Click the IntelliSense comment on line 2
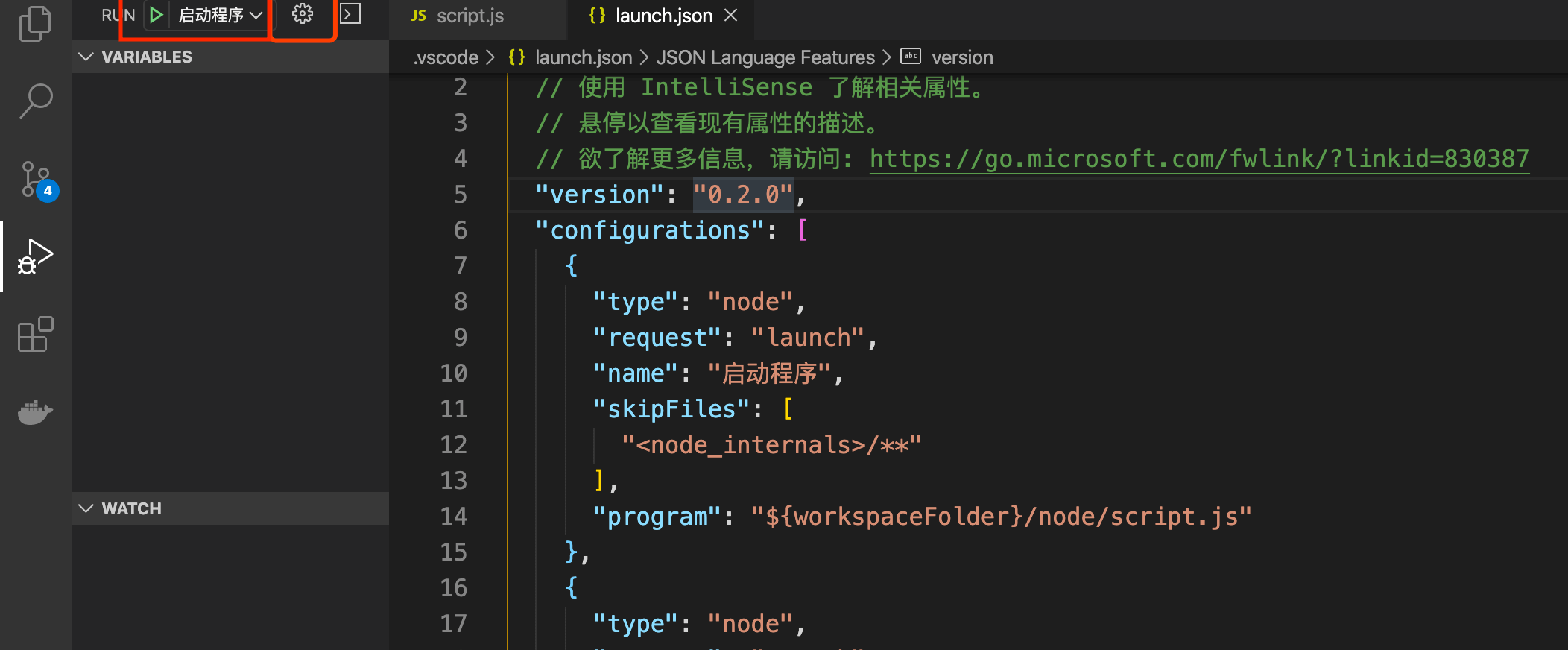Screen dimensions: 1568x650 click(760, 87)
